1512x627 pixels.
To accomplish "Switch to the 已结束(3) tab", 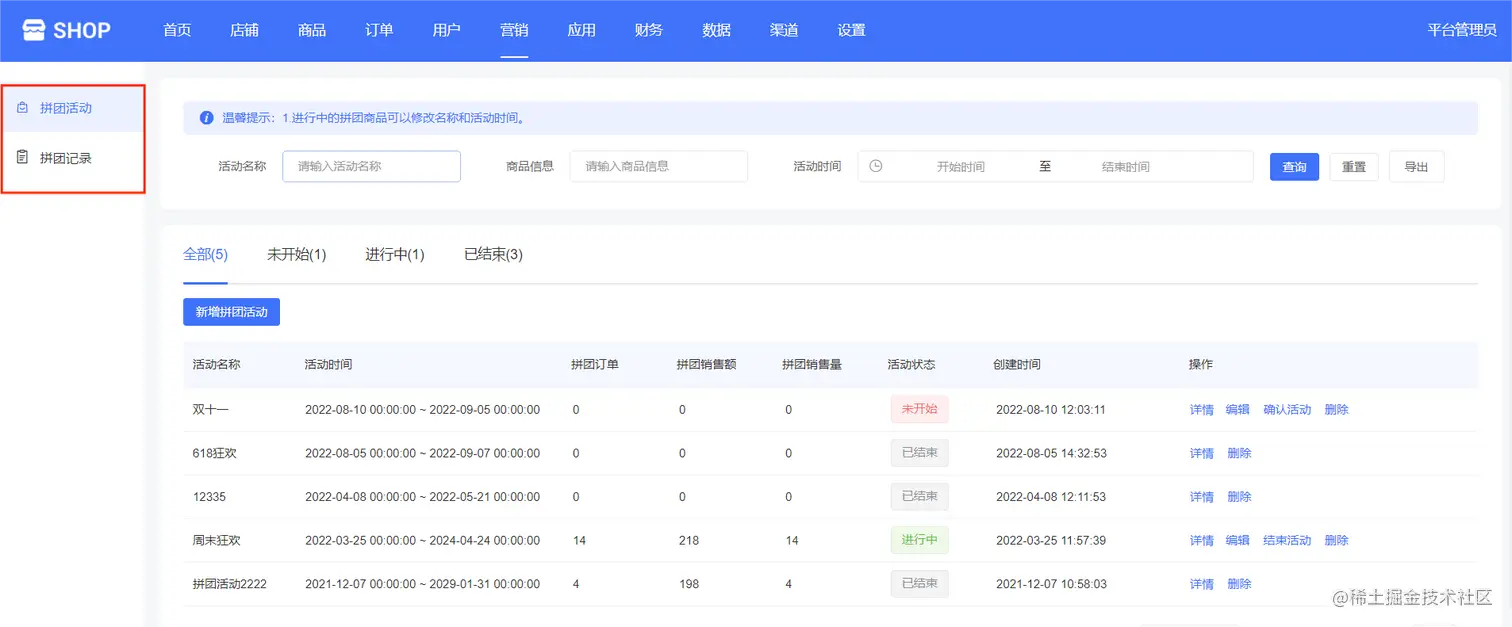I will click(493, 254).
